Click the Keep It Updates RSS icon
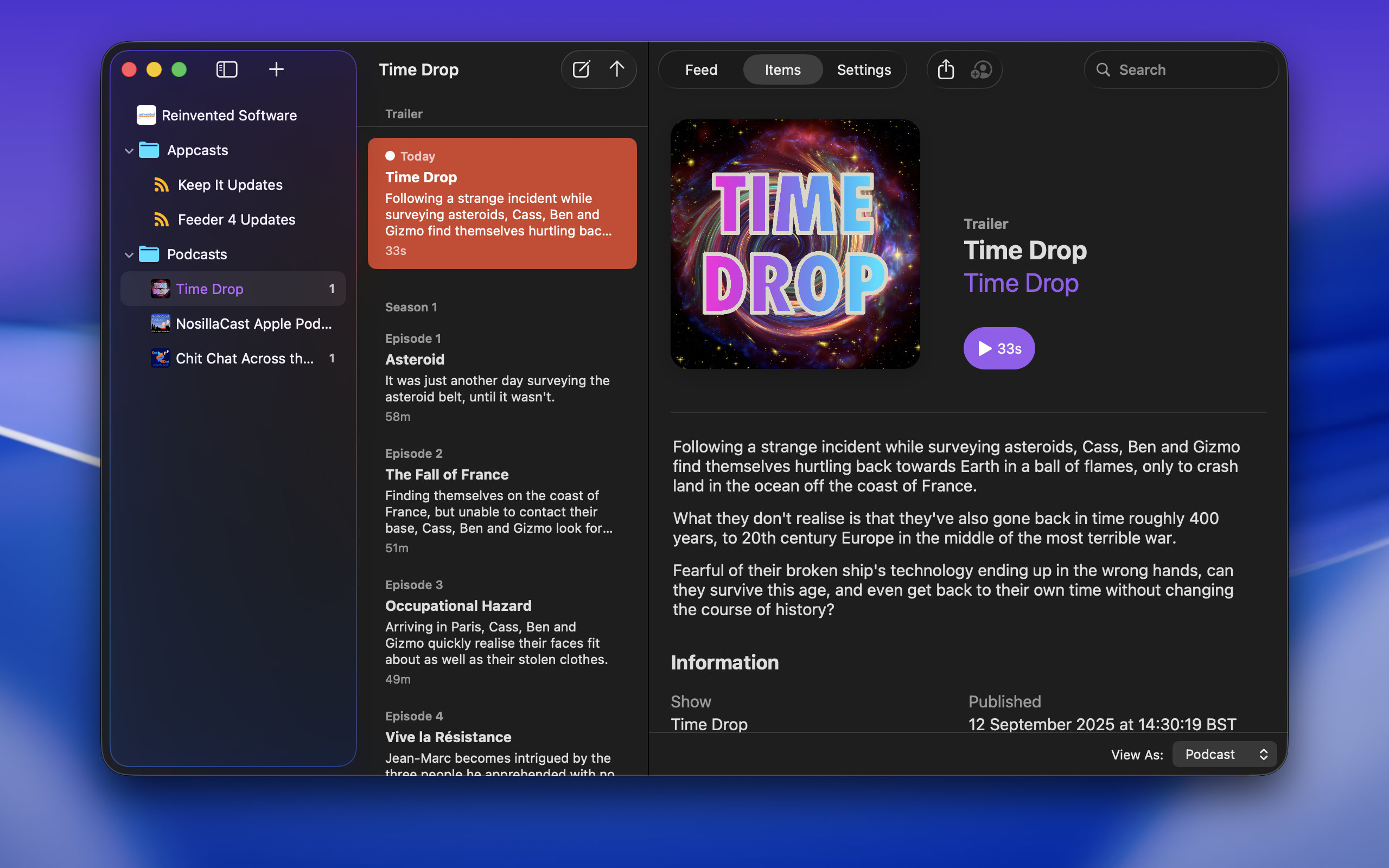The height and width of the screenshot is (868, 1389). [161, 185]
